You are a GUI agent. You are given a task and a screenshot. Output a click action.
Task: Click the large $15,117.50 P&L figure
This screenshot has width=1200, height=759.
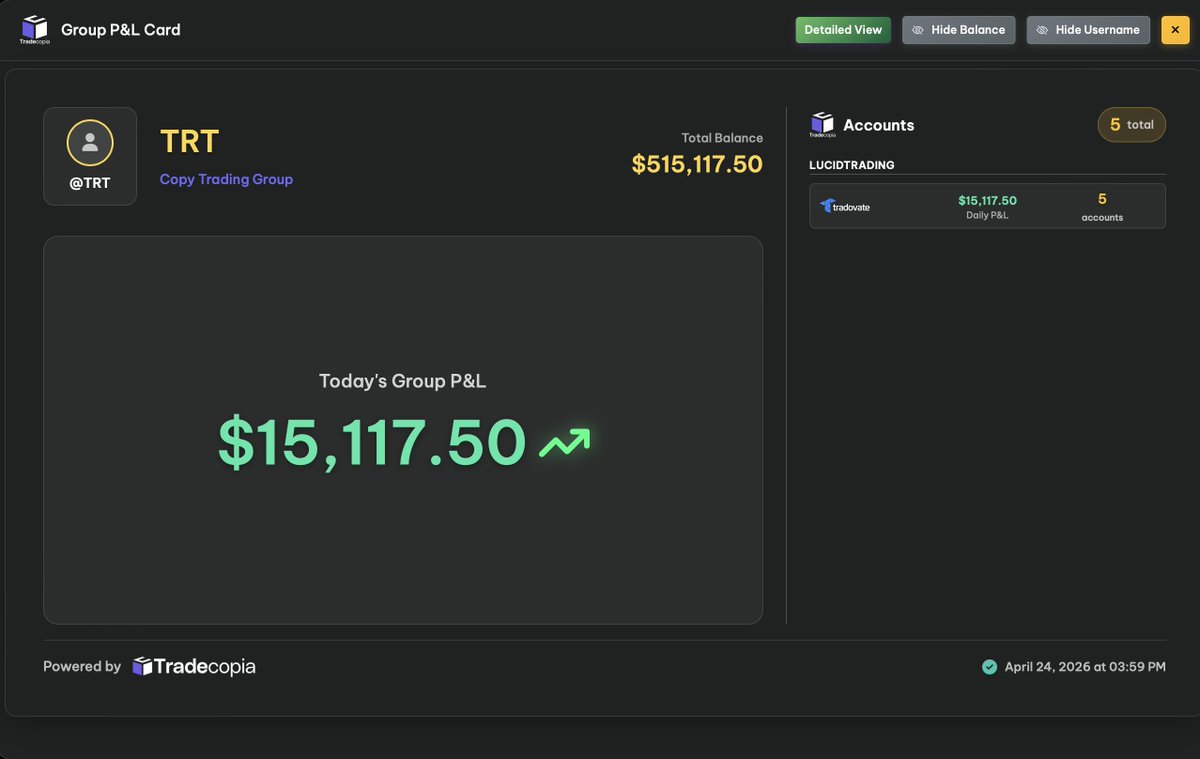coord(372,443)
